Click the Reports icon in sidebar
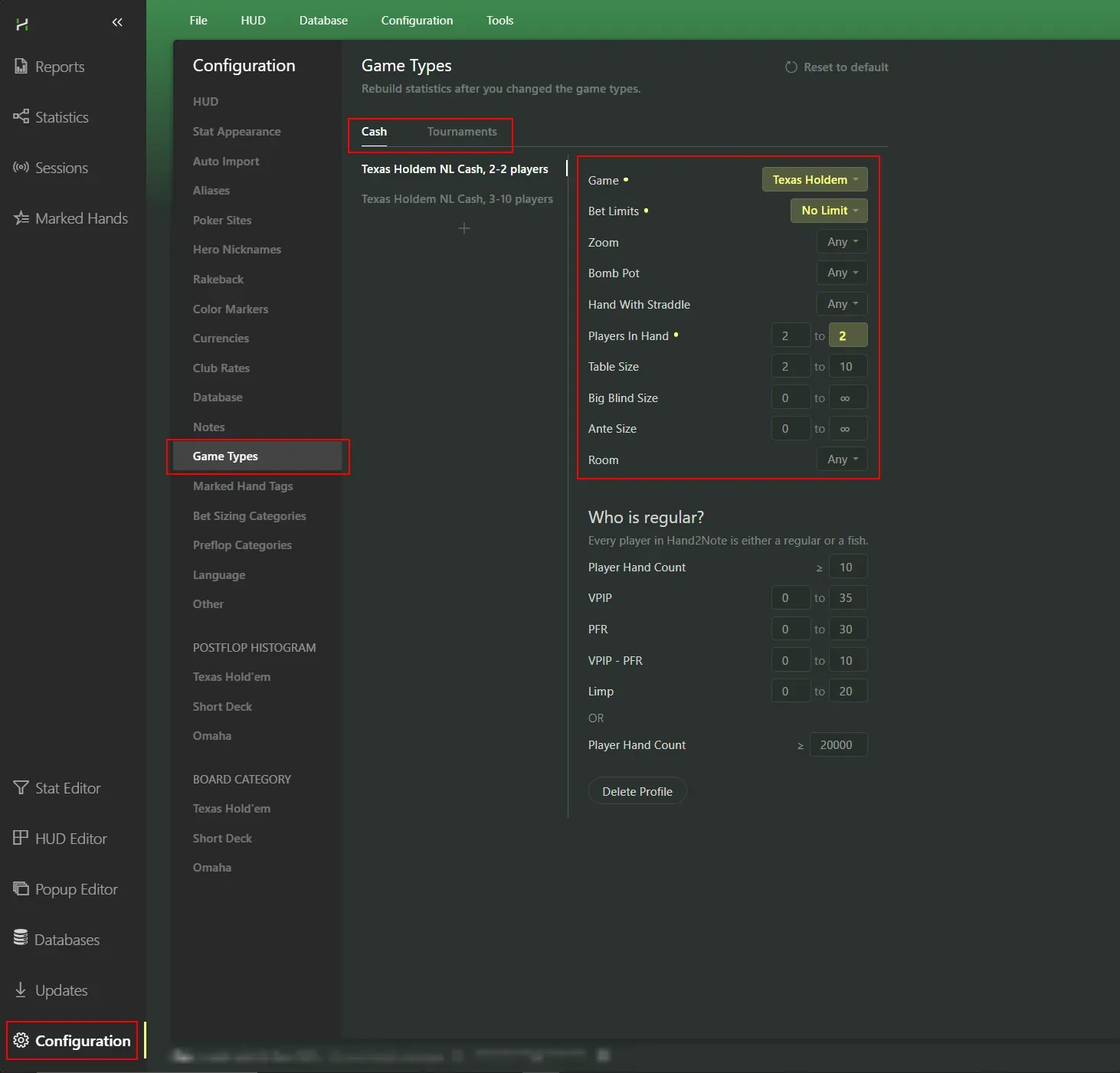1120x1073 pixels. click(x=21, y=67)
